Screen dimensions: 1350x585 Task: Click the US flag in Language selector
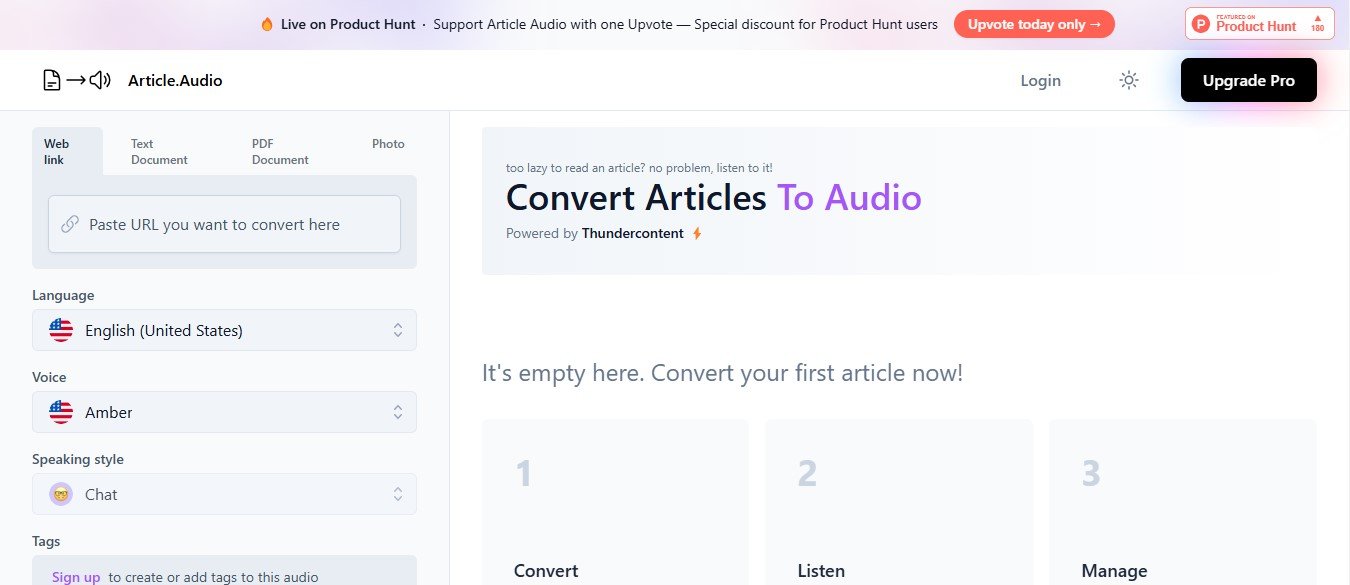(61, 330)
